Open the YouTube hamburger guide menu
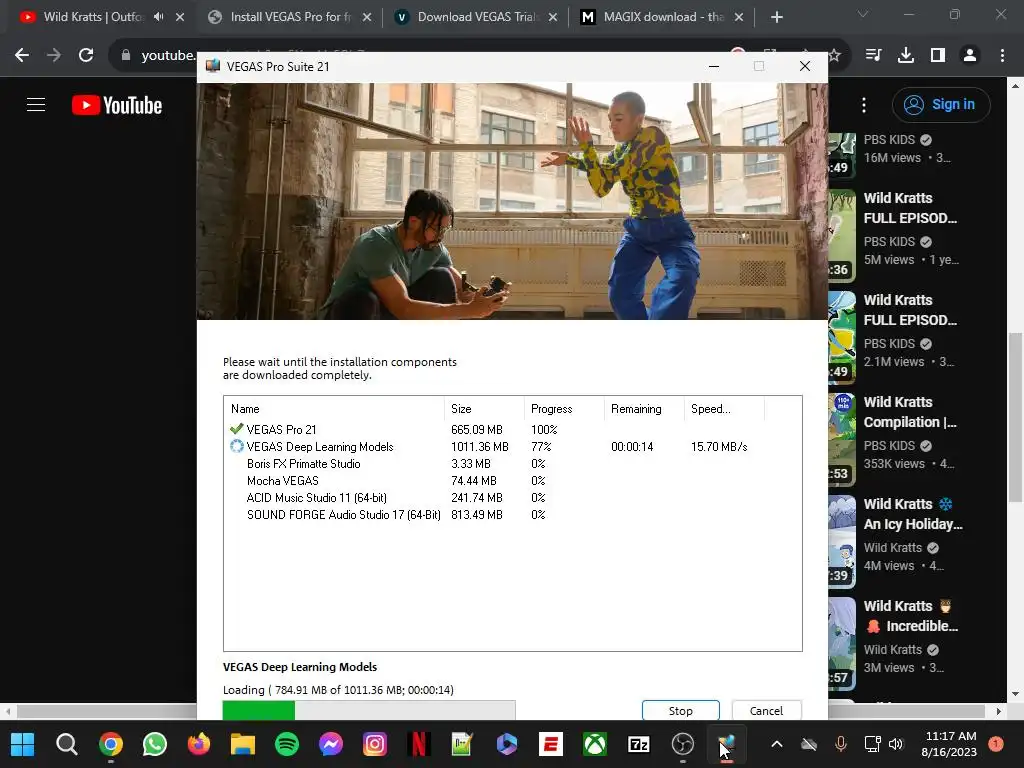Image resolution: width=1024 pixels, height=768 pixels. pos(36,104)
